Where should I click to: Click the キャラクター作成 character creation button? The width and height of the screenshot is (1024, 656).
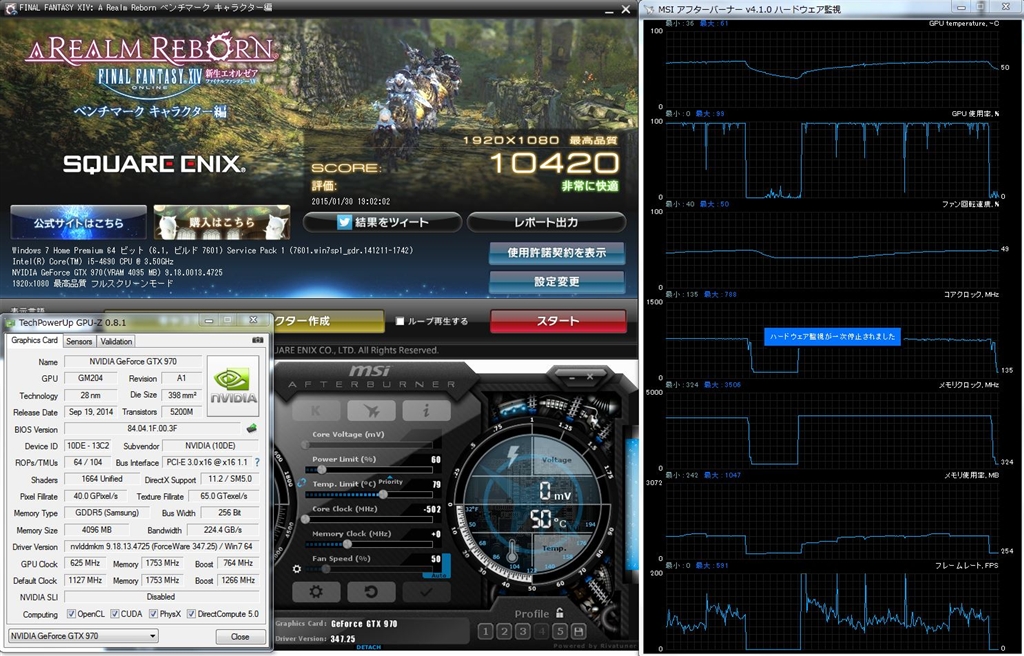327,321
